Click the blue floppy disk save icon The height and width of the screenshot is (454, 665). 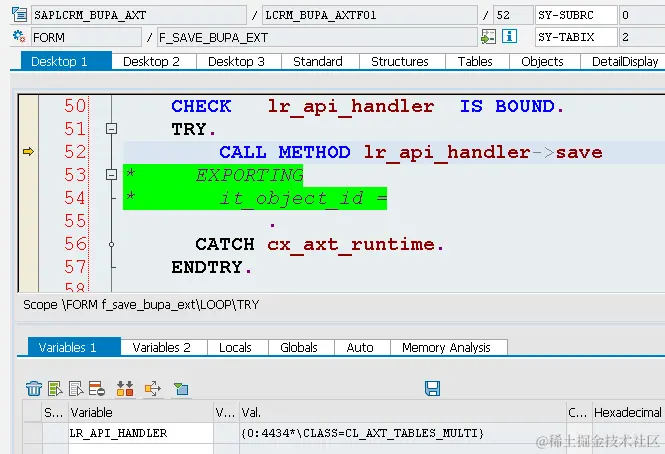pyautogui.click(x=432, y=388)
